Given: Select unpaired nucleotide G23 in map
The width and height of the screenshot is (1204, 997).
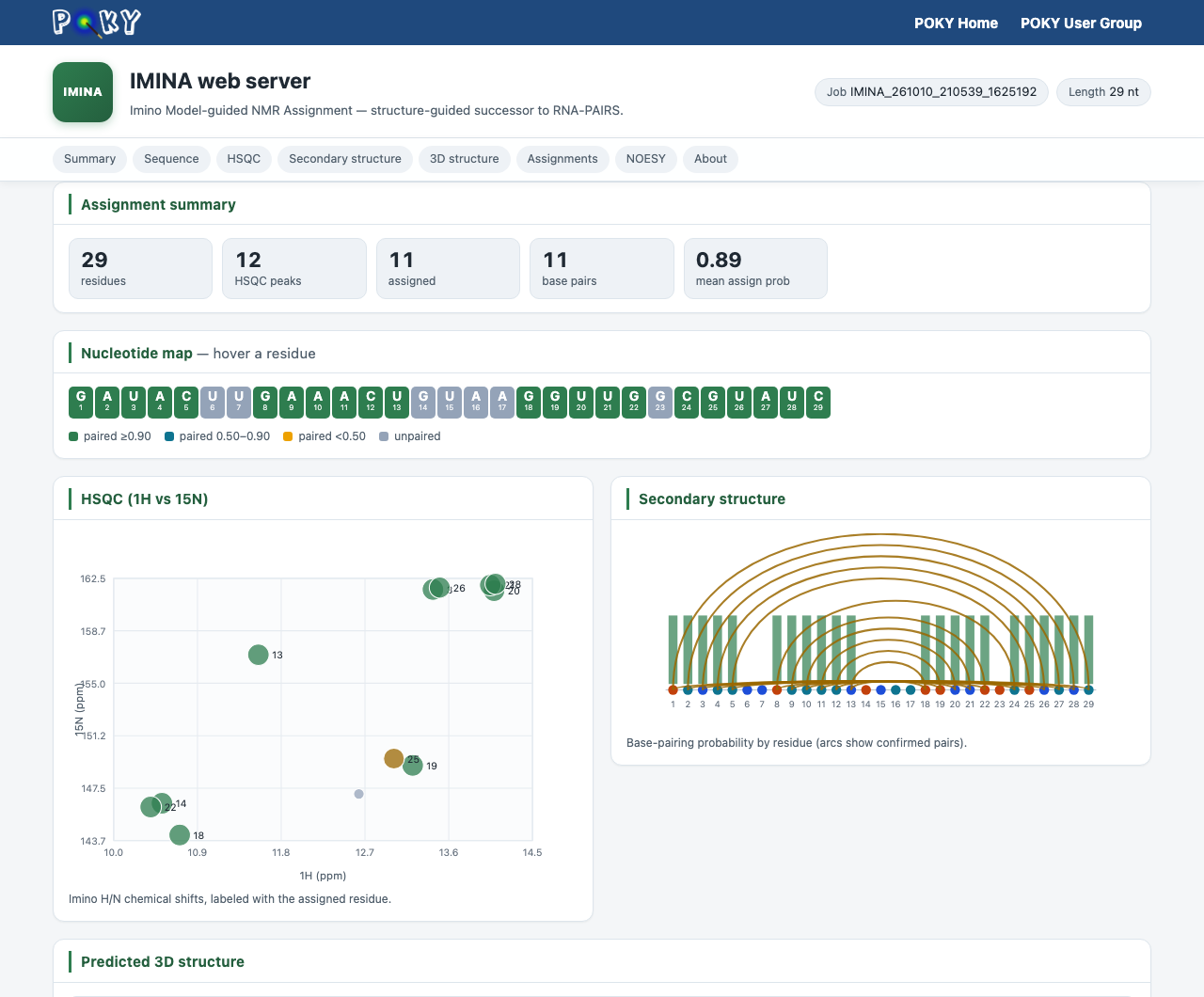Looking at the screenshot, I should [660, 402].
